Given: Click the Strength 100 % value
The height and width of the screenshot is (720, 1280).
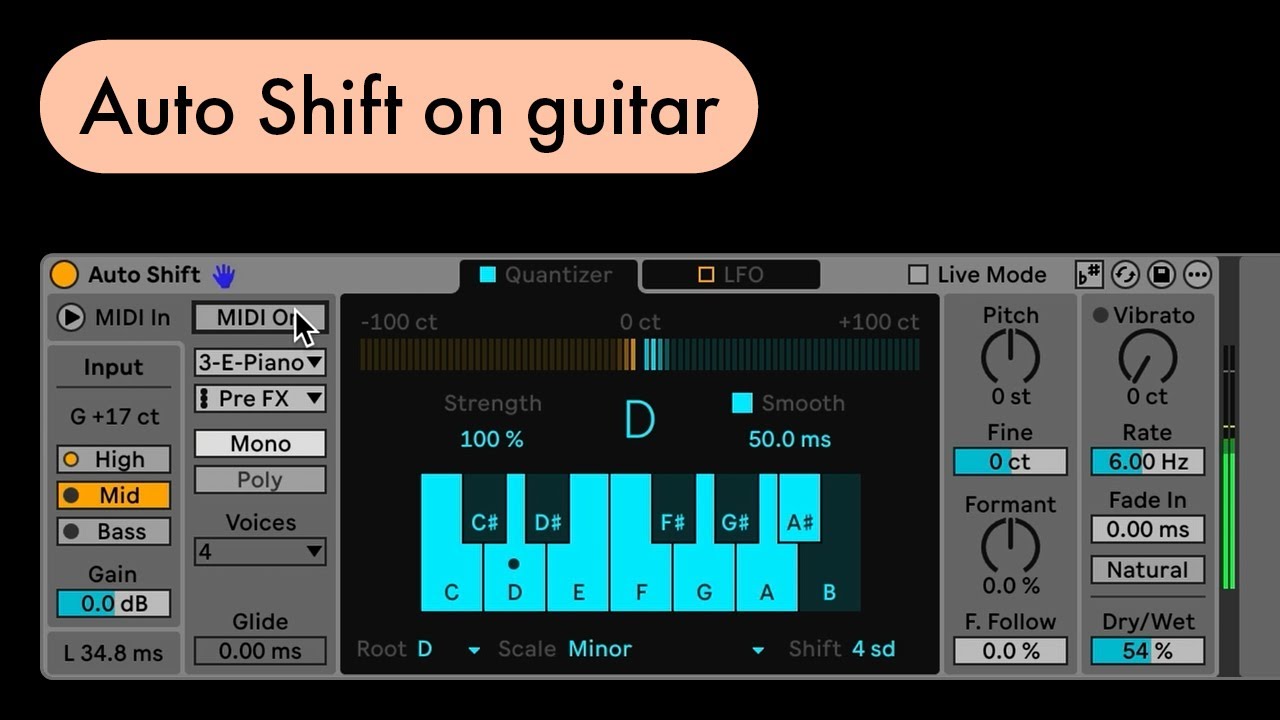Looking at the screenshot, I should 492,439.
